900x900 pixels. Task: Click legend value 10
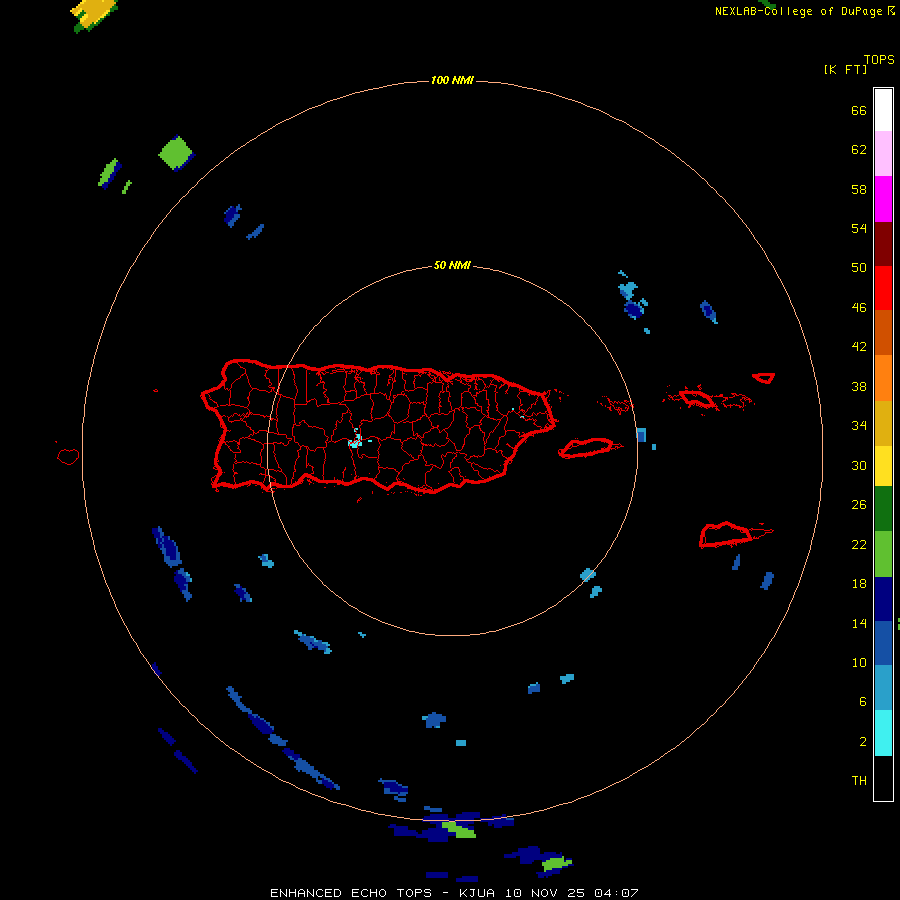(859, 662)
